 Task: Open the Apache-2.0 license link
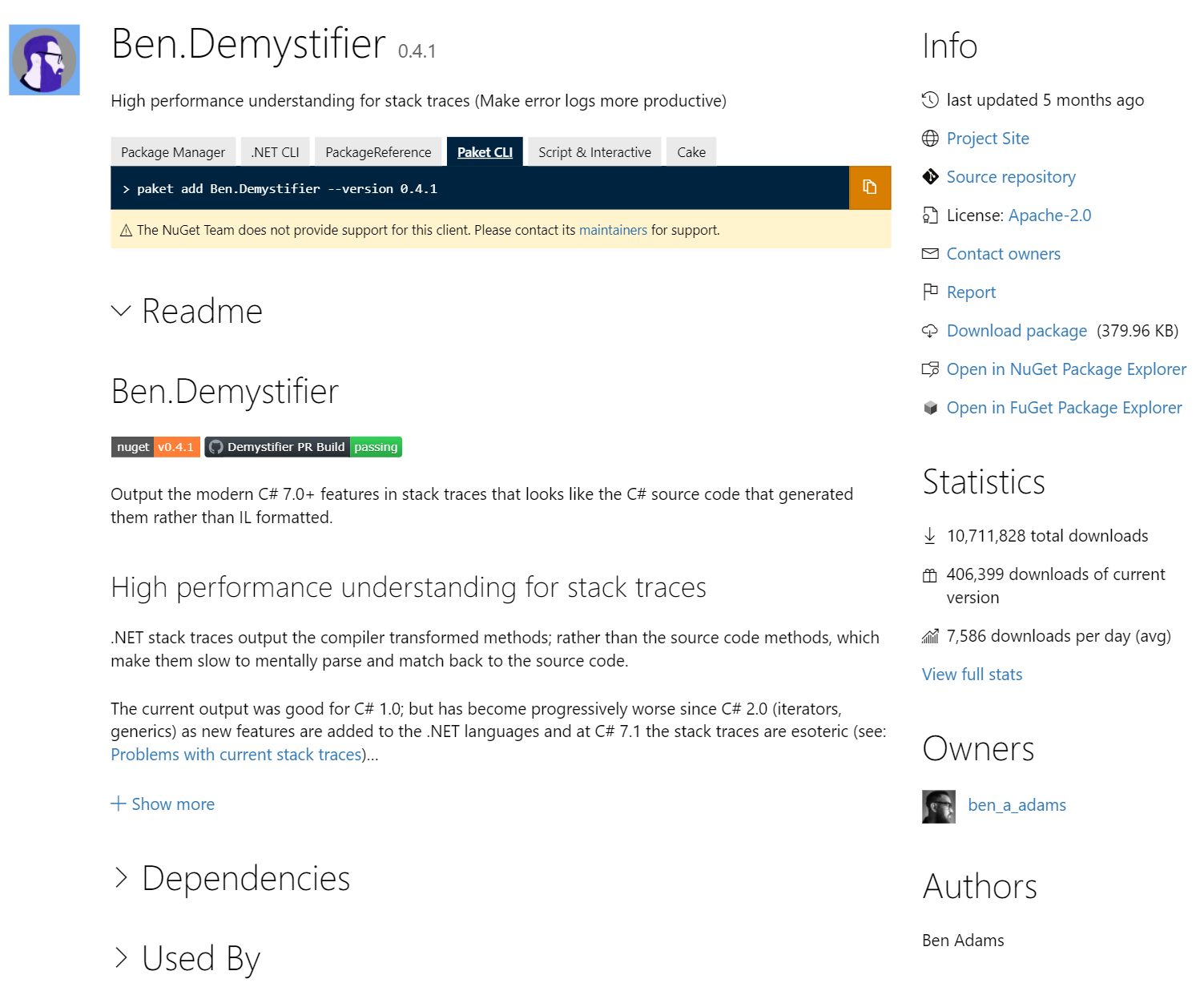pos(1049,216)
